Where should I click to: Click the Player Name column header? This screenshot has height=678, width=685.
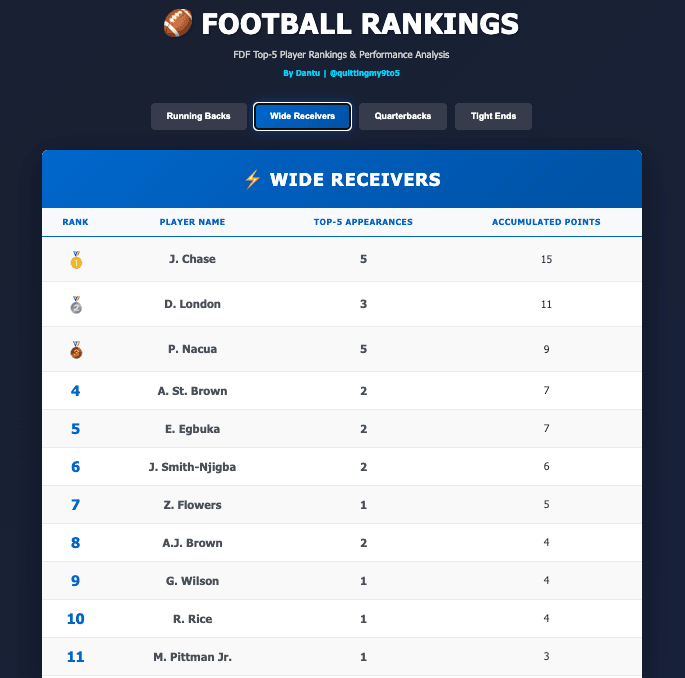tap(192, 222)
